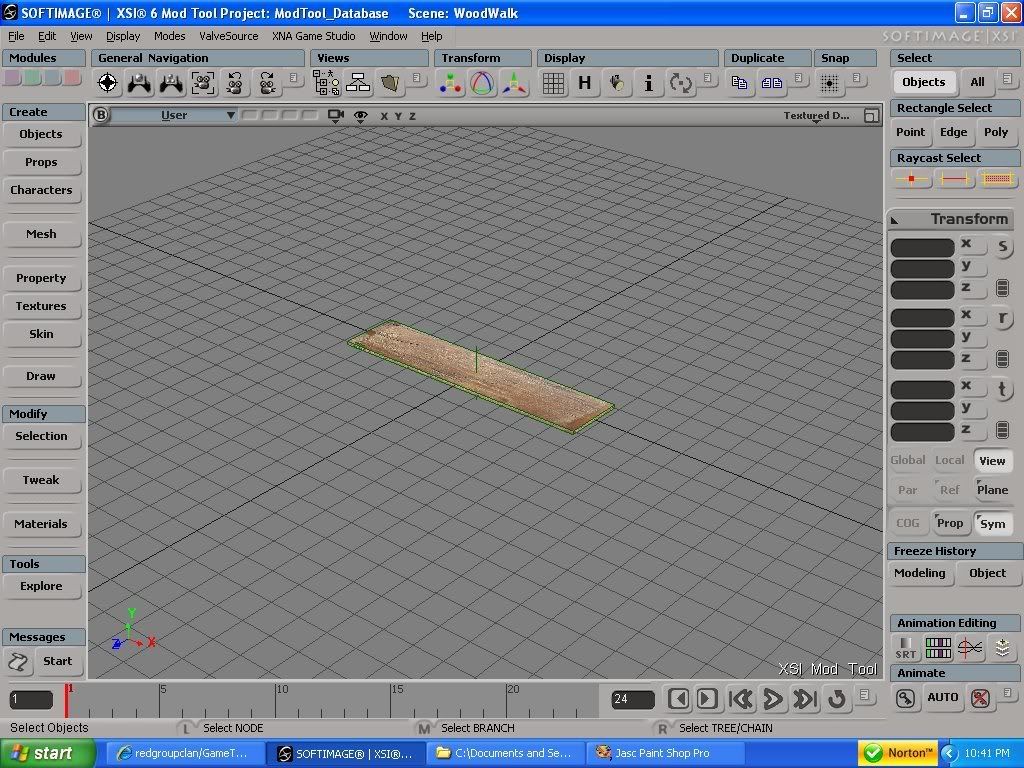1024x768 pixels.
Task: Click the Textures button
Action: coord(41,306)
